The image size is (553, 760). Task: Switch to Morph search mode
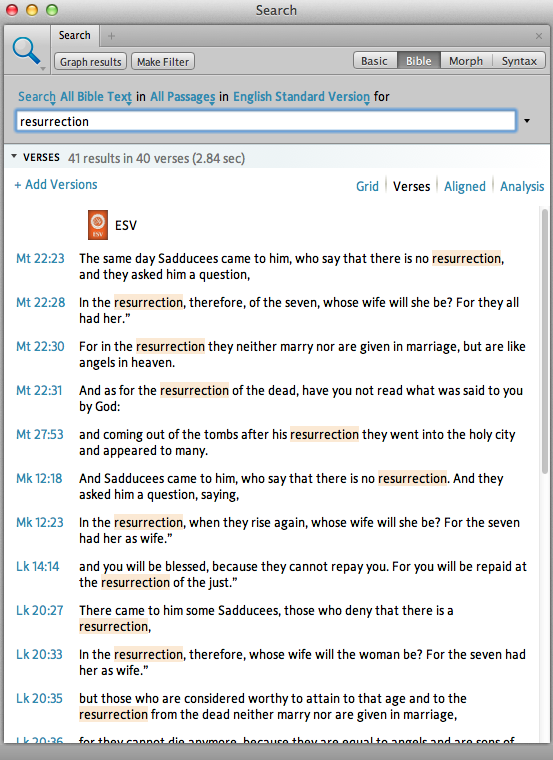466,61
